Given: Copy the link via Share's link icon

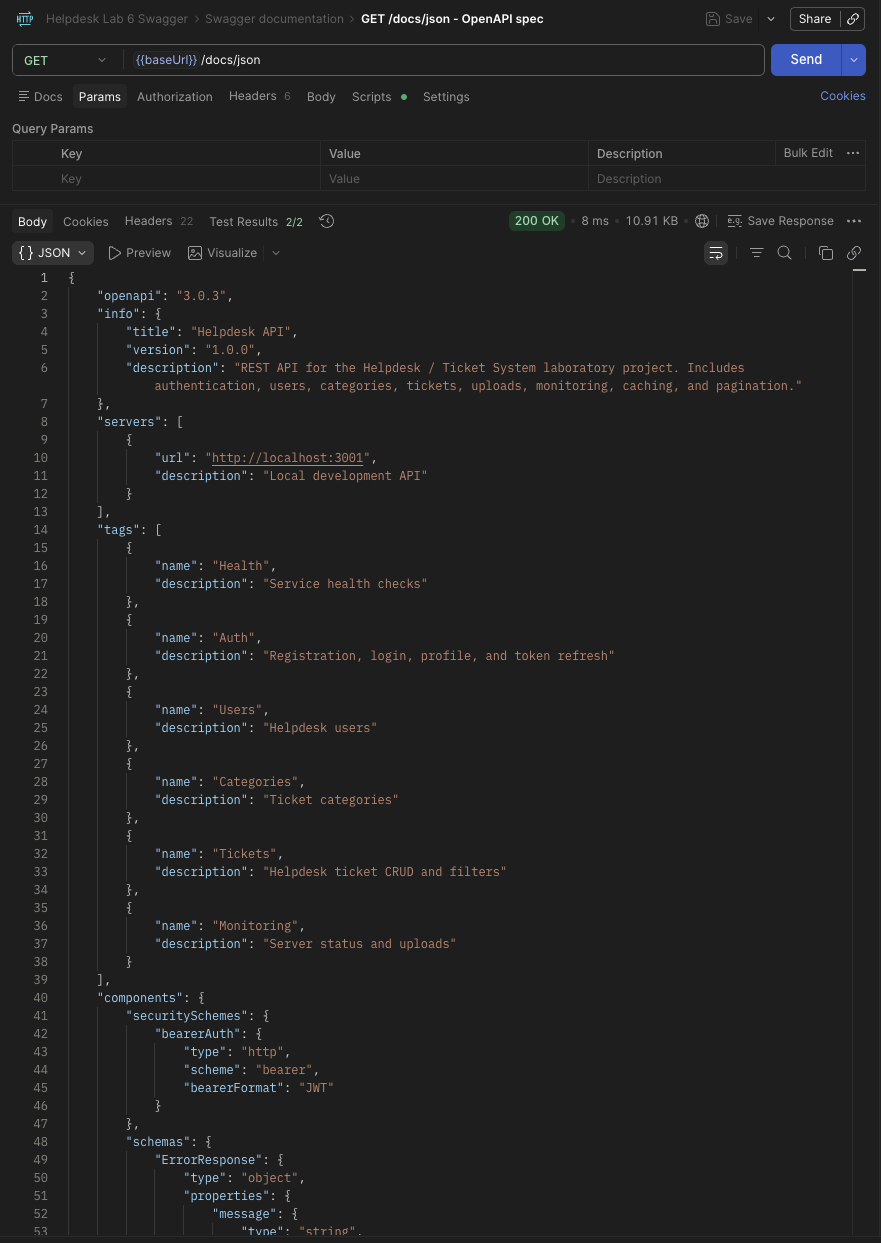Looking at the screenshot, I should click(x=852, y=19).
